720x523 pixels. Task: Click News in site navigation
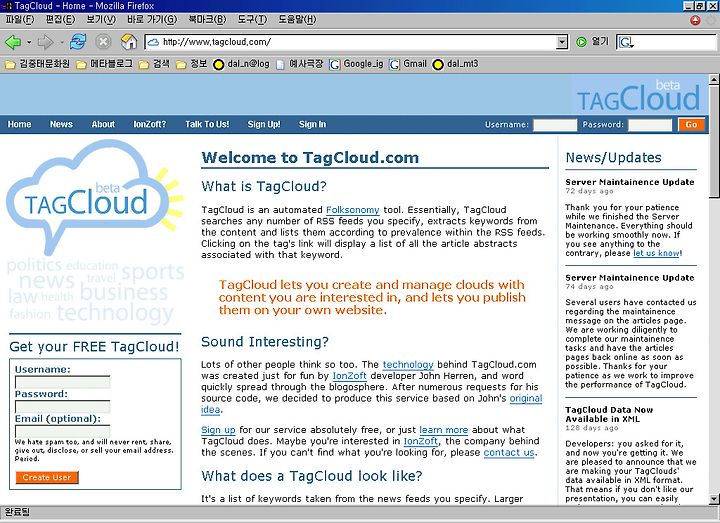(61, 124)
